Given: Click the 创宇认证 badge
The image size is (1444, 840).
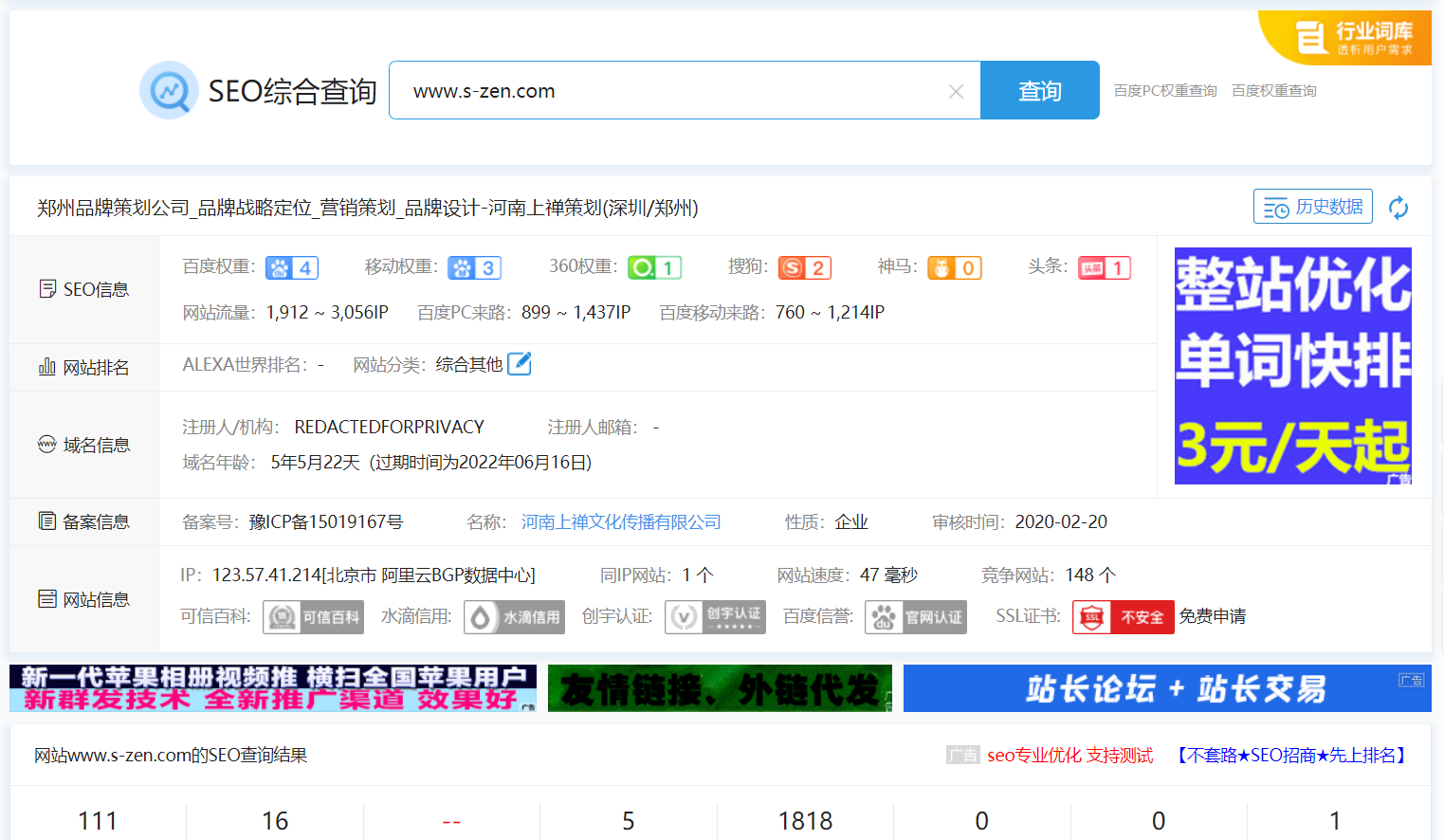Looking at the screenshot, I should coord(715,617).
